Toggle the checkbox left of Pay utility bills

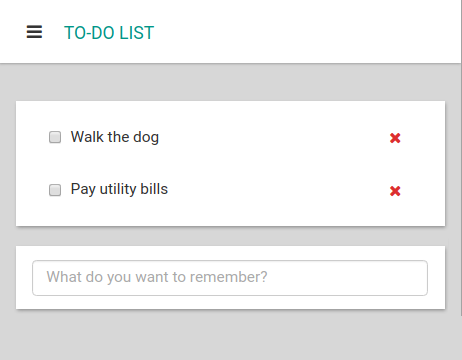(x=55, y=190)
